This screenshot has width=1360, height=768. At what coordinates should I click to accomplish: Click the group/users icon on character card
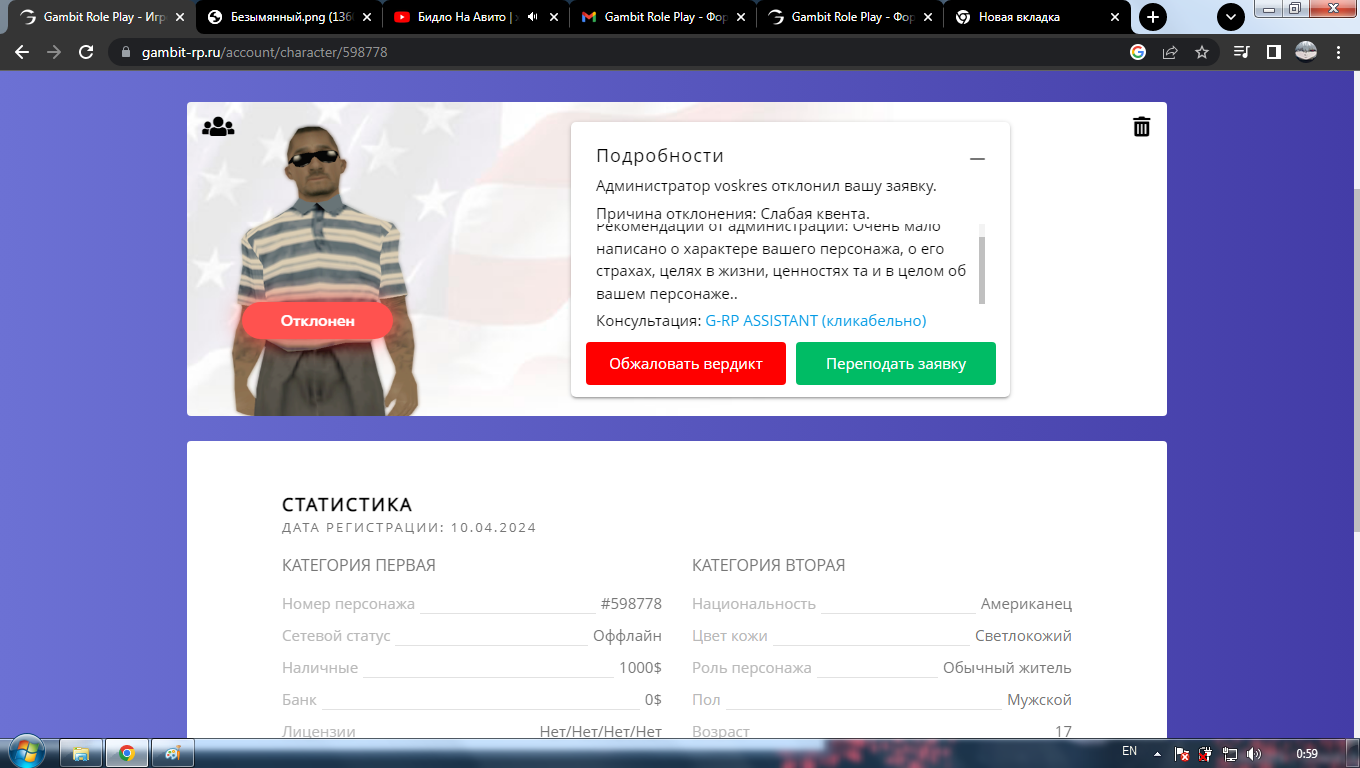pos(218,127)
